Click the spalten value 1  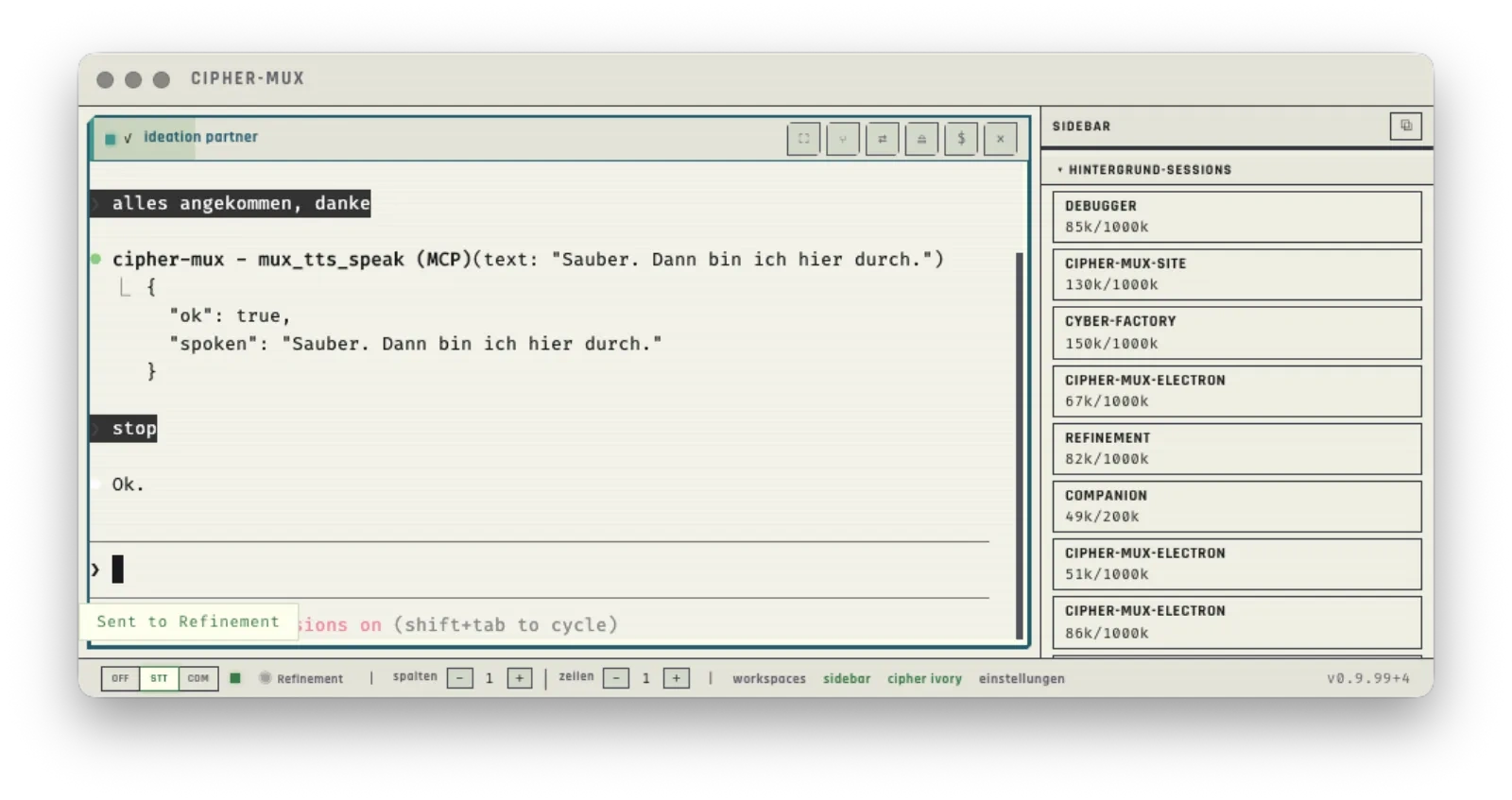(x=490, y=678)
